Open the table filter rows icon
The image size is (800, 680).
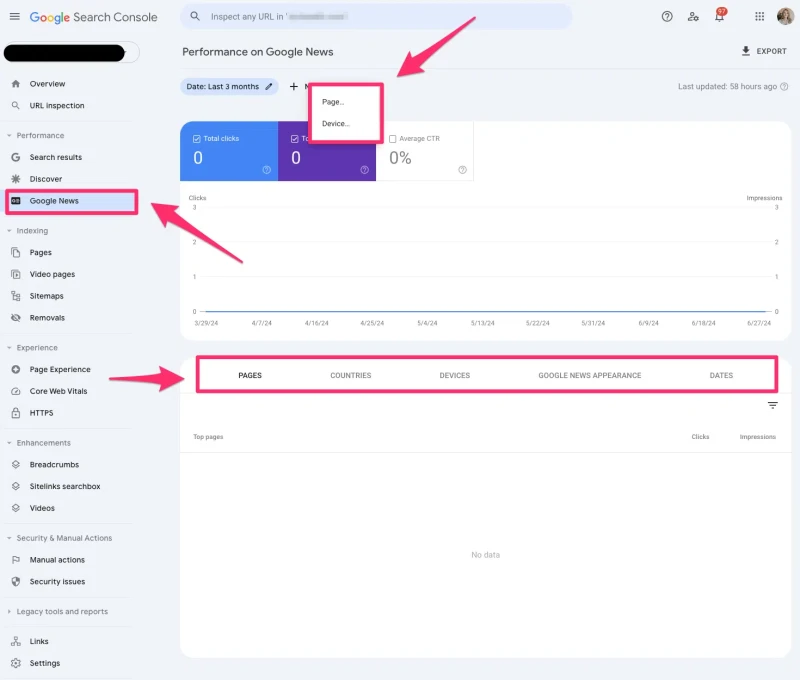tap(772, 405)
